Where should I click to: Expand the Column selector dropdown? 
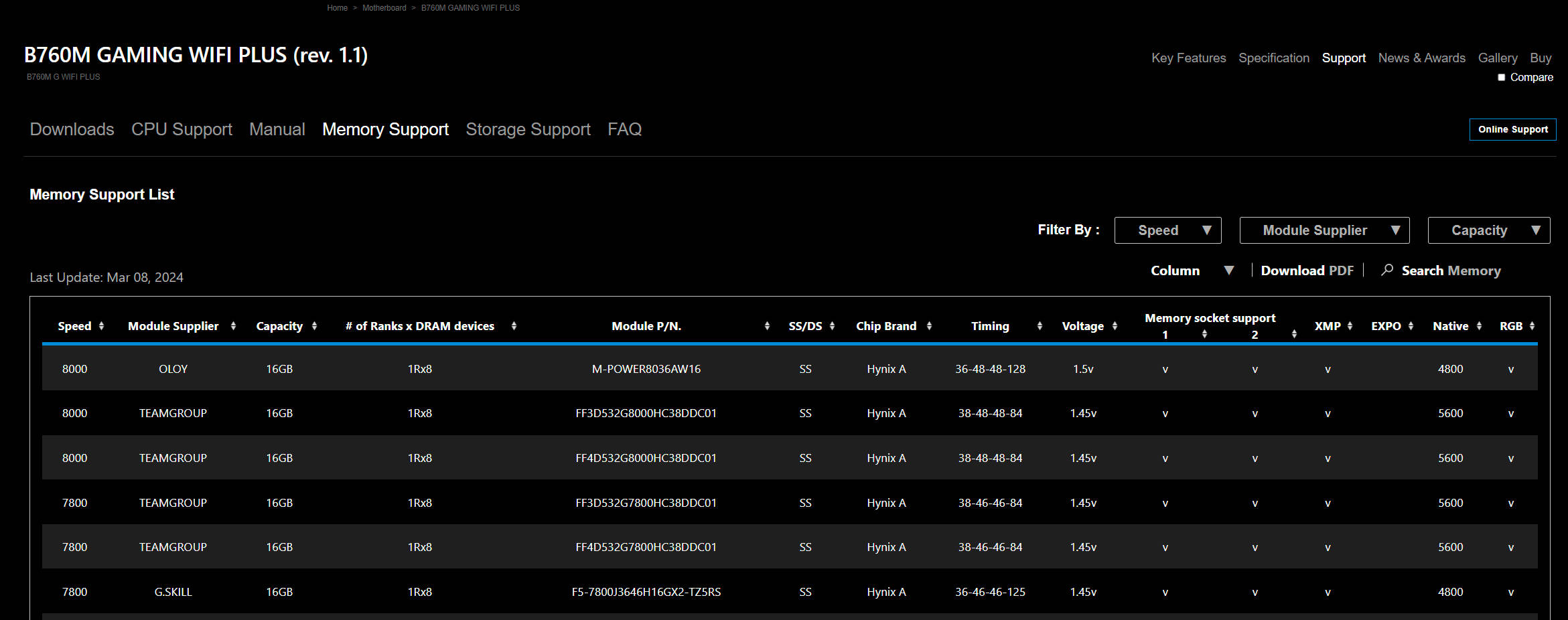[x=1192, y=270]
